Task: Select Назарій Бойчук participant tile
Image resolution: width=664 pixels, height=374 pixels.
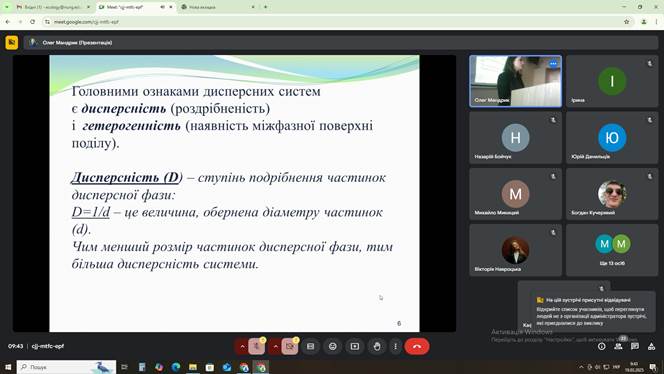Action: point(515,138)
